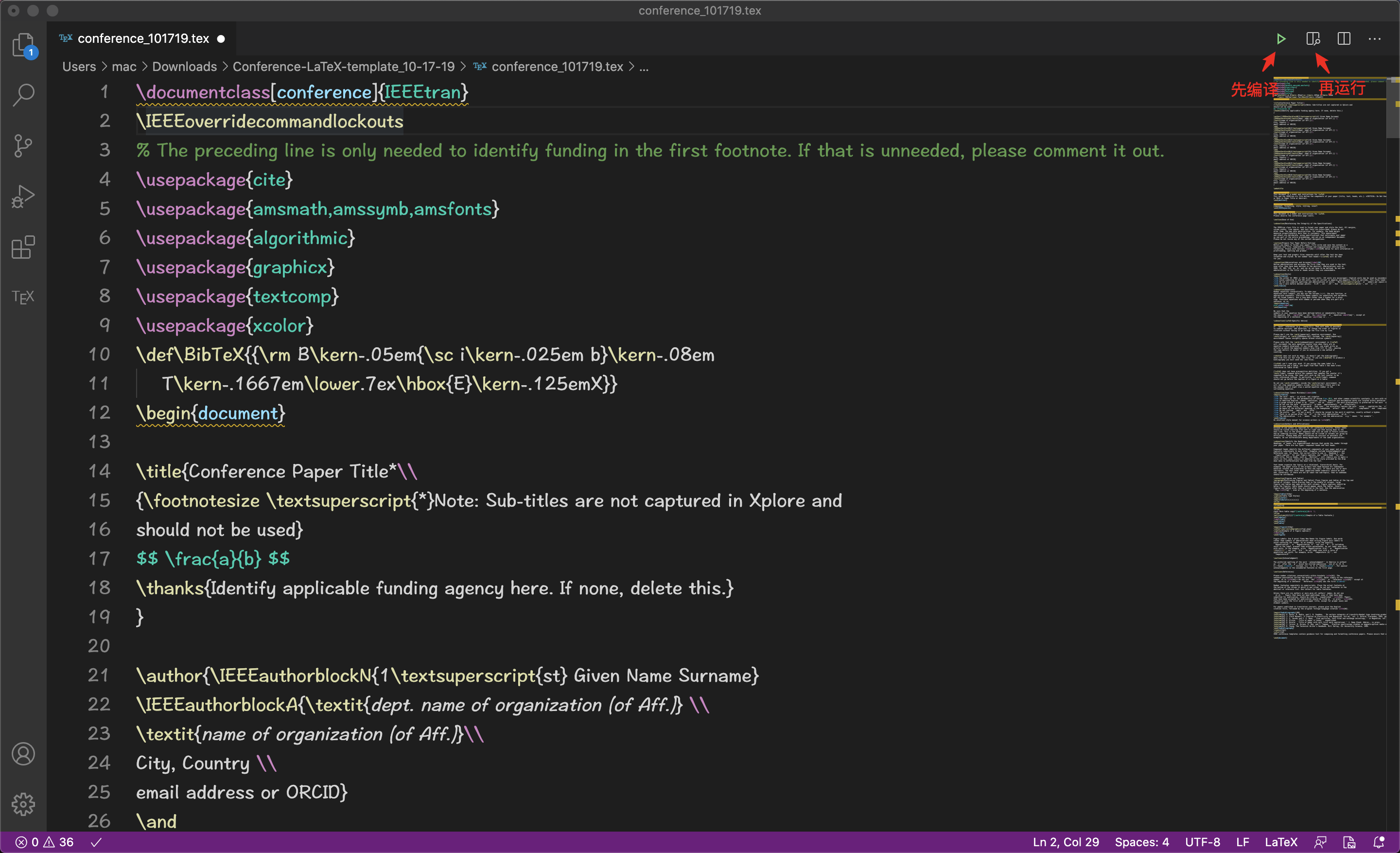The height and width of the screenshot is (853, 1400).
Task: Open the Manage settings gear
Action: point(23,804)
